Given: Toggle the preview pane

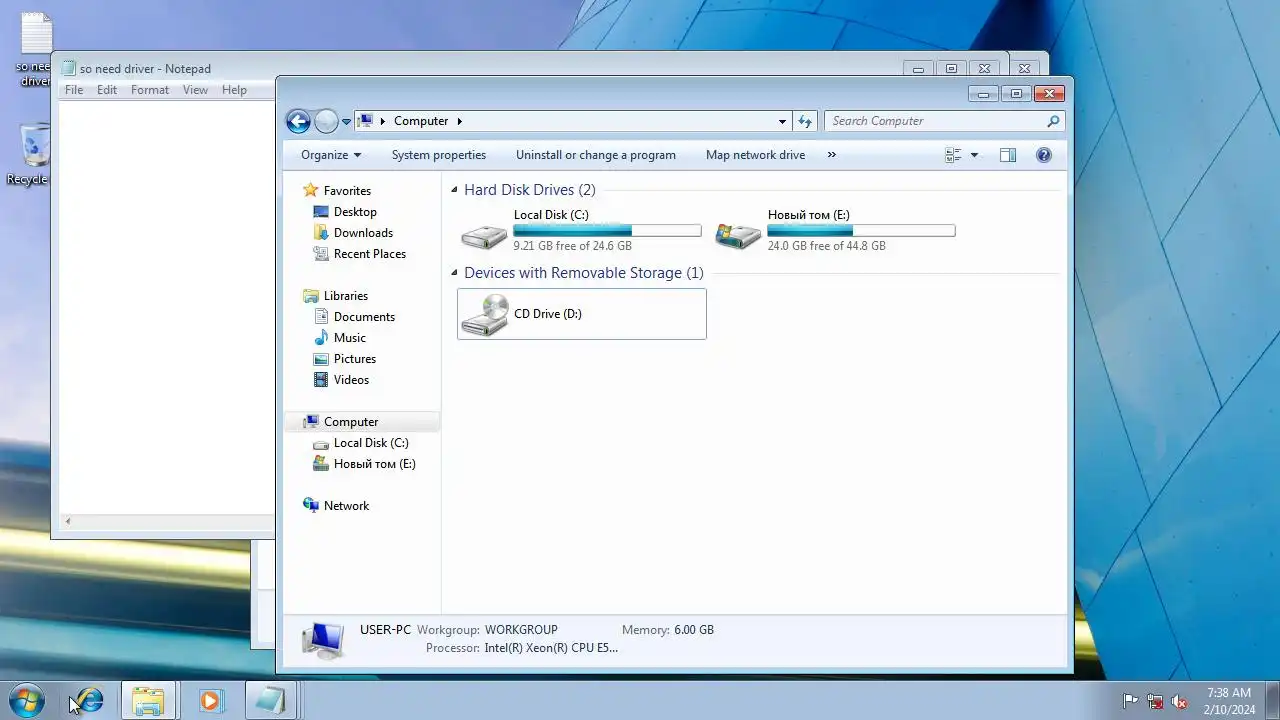Looking at the screenshot, I should pos(1008,155).
